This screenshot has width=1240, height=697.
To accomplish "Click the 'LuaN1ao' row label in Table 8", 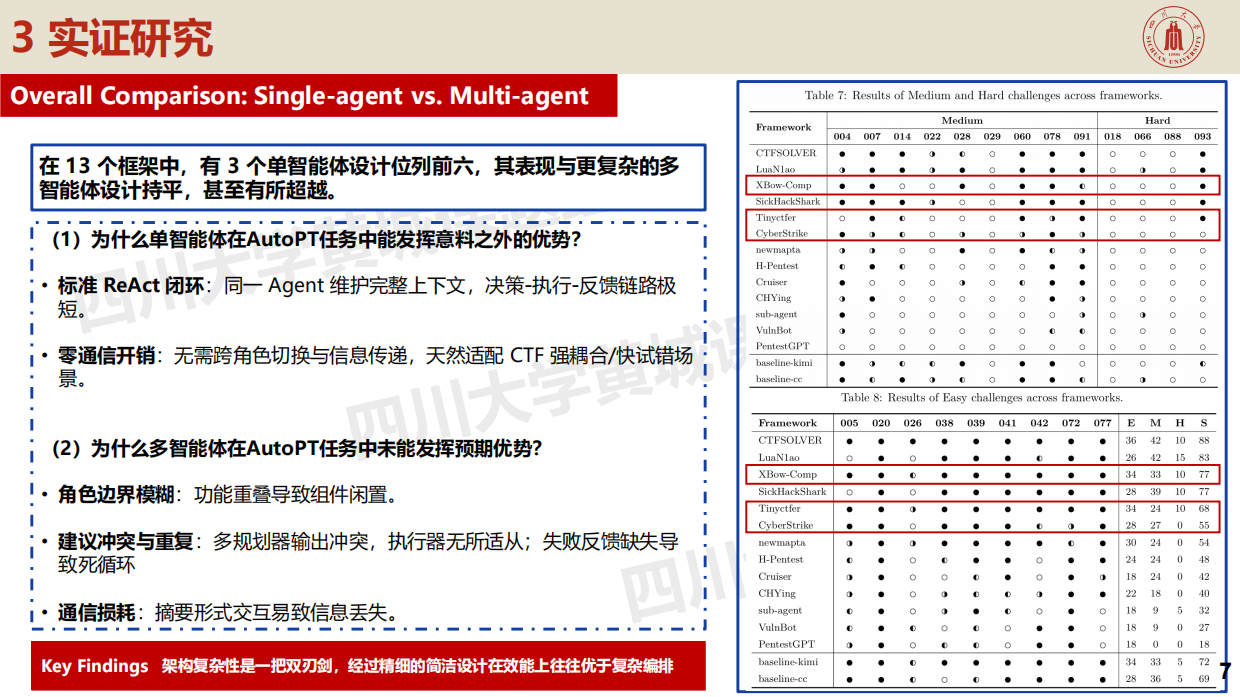I will tap(780, 457).
